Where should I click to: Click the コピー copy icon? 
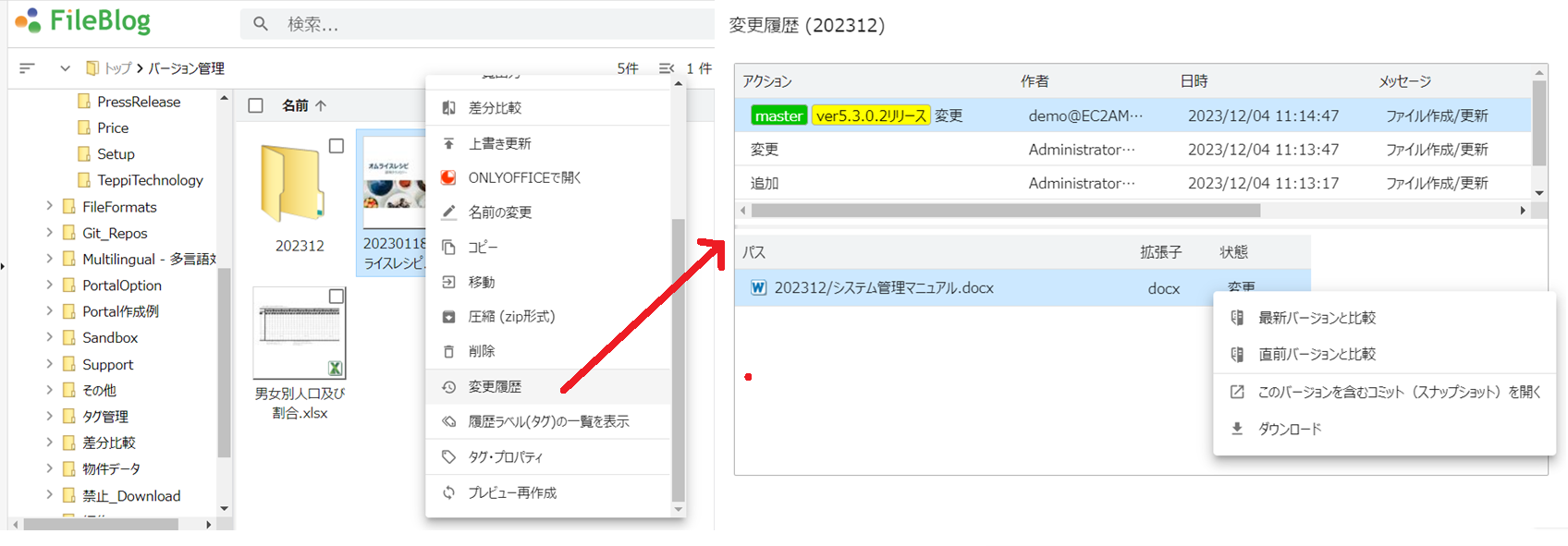point(448,248)
